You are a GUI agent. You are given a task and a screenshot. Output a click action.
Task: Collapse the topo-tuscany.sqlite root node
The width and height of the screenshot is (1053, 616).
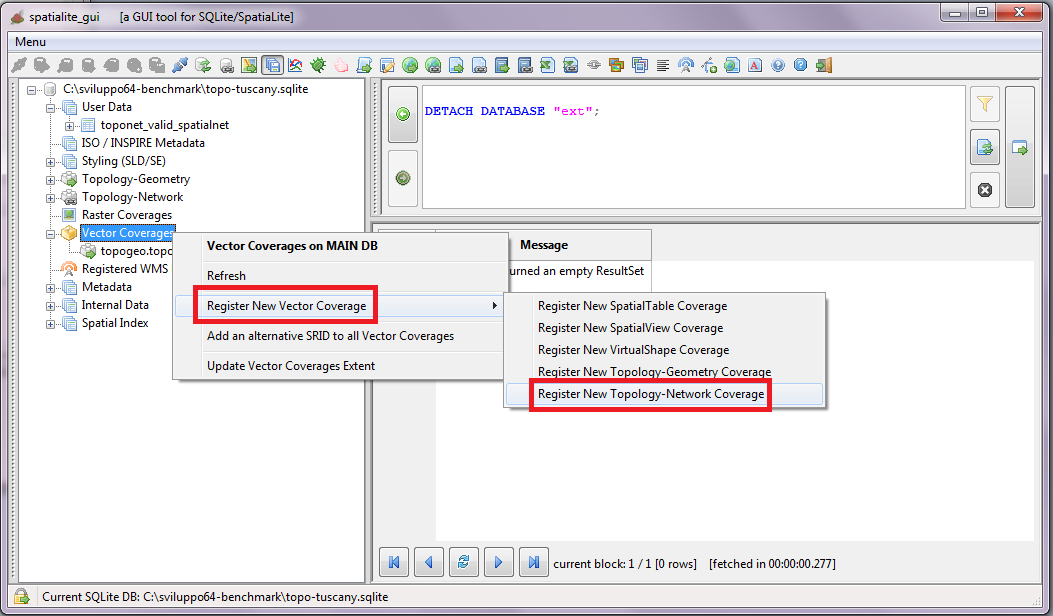(x=32, y=89)
